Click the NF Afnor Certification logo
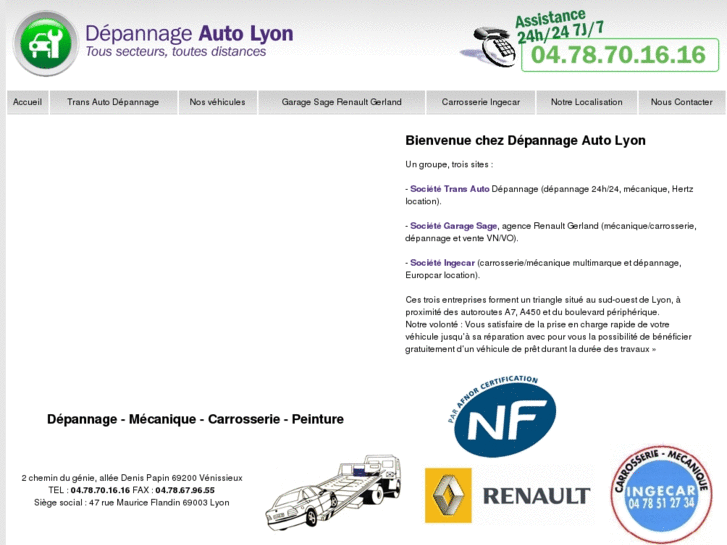The image size is (727, 545). 502,416
